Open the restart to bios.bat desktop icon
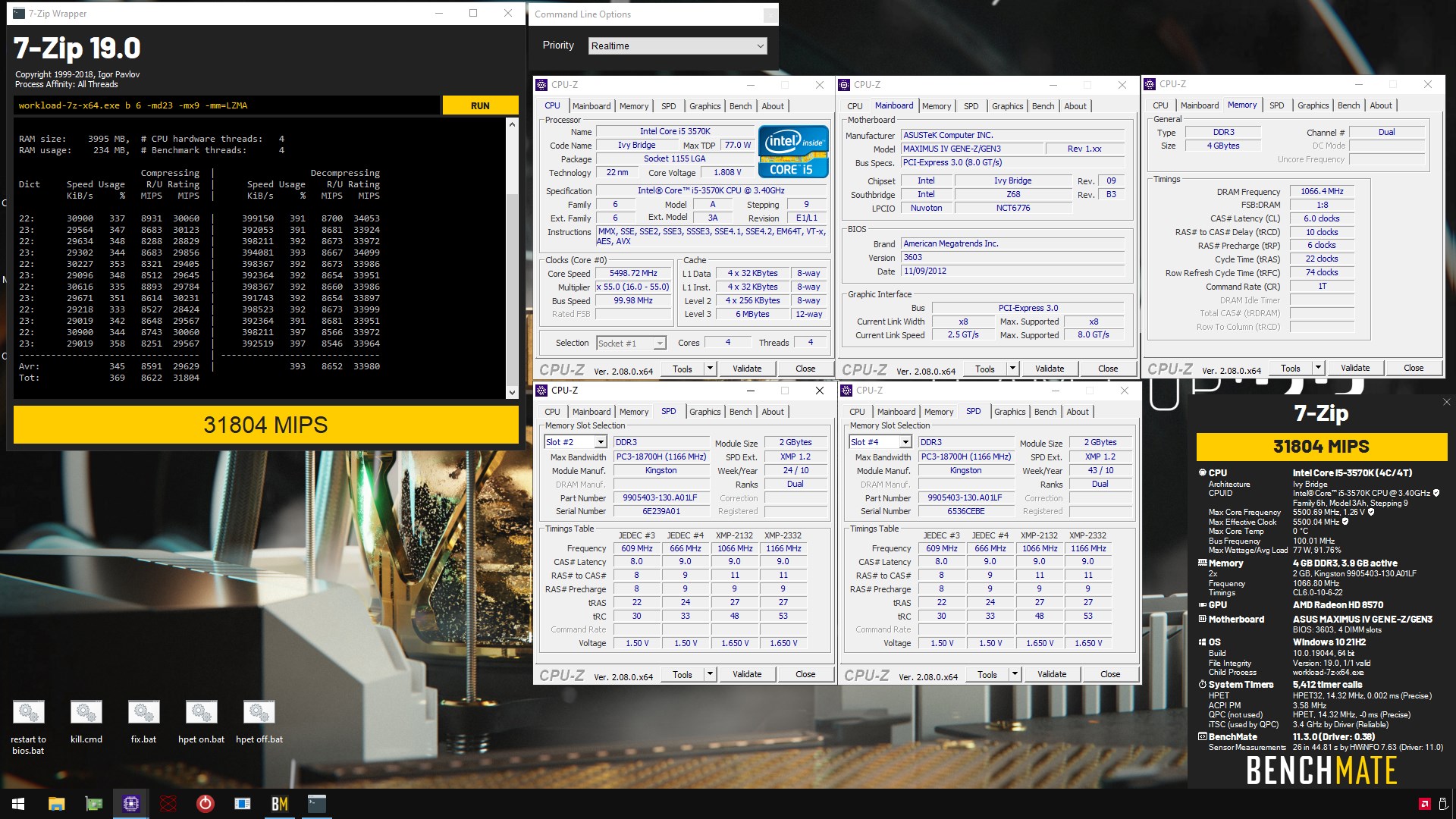The height and width of the screenshot is (819, 1456). click(28, 726)
